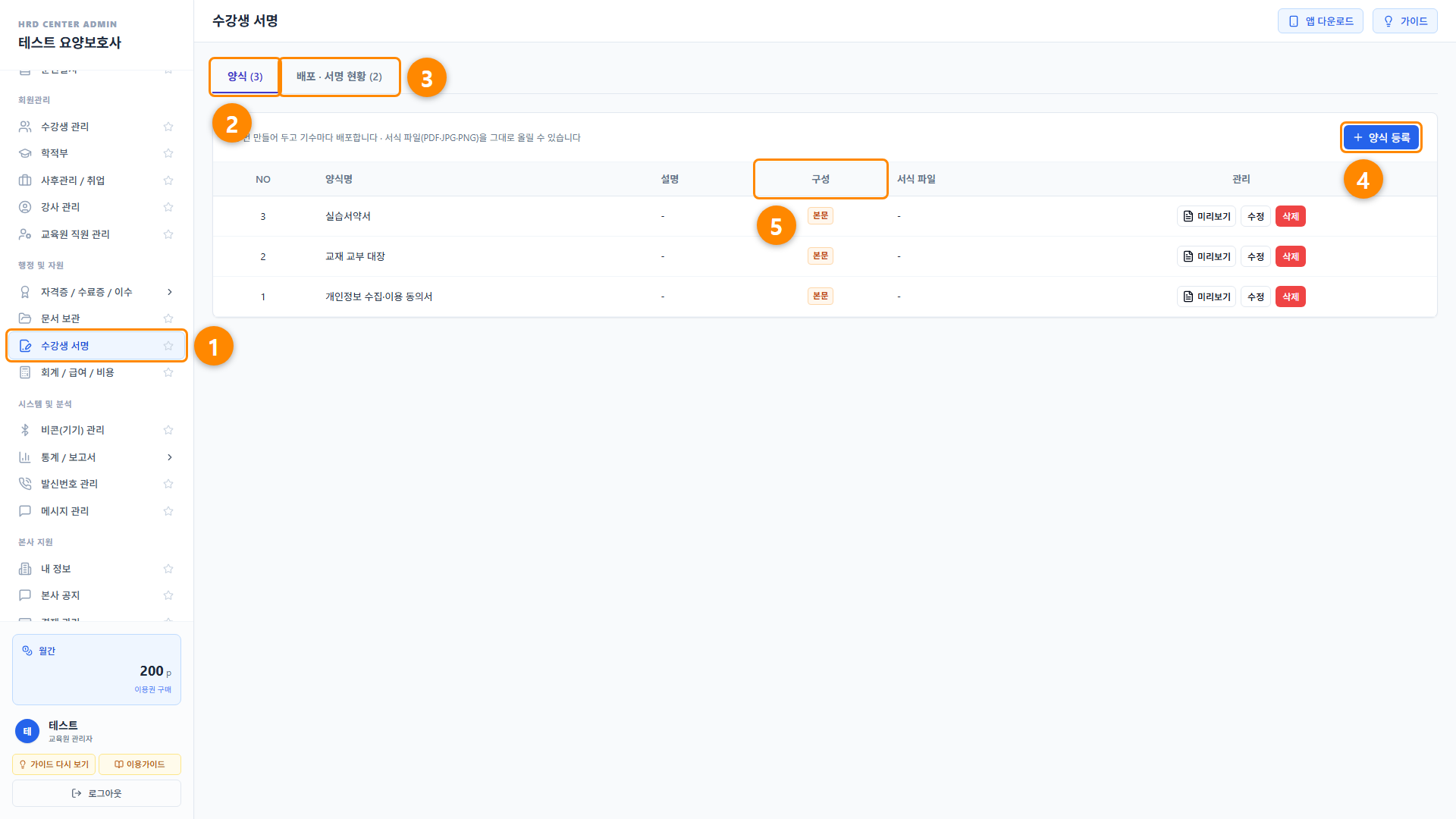Screen dimensions: 1456x819
Task: Click the 강사 관리 person icon
Action: (25, 207)
